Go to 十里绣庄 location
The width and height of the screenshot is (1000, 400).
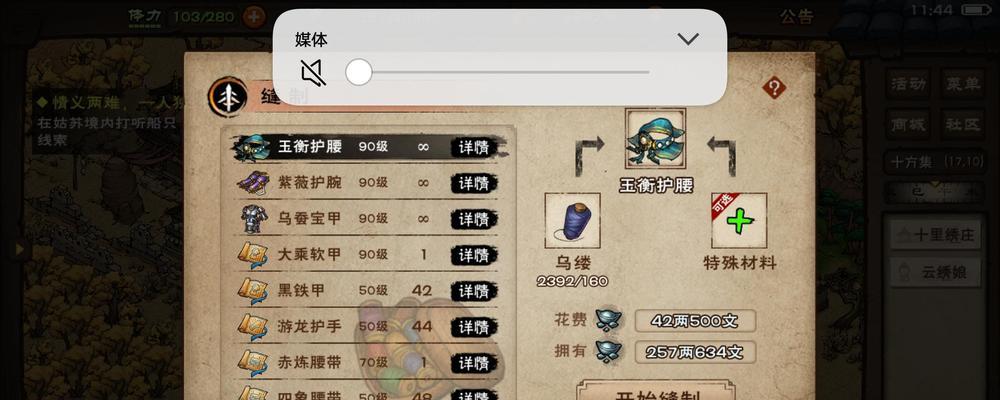(x=936, y=235)
